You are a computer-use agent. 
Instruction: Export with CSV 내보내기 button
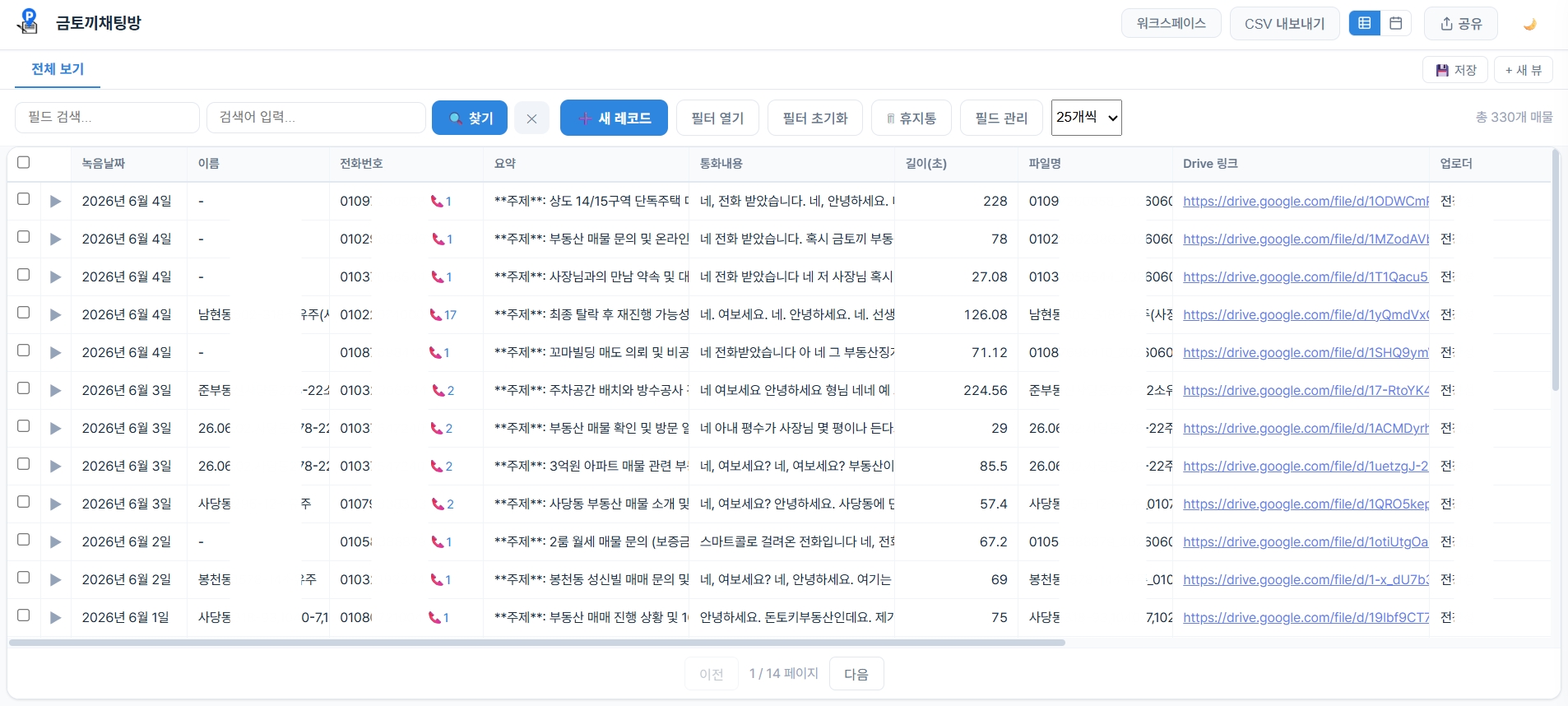(1285, 23)
